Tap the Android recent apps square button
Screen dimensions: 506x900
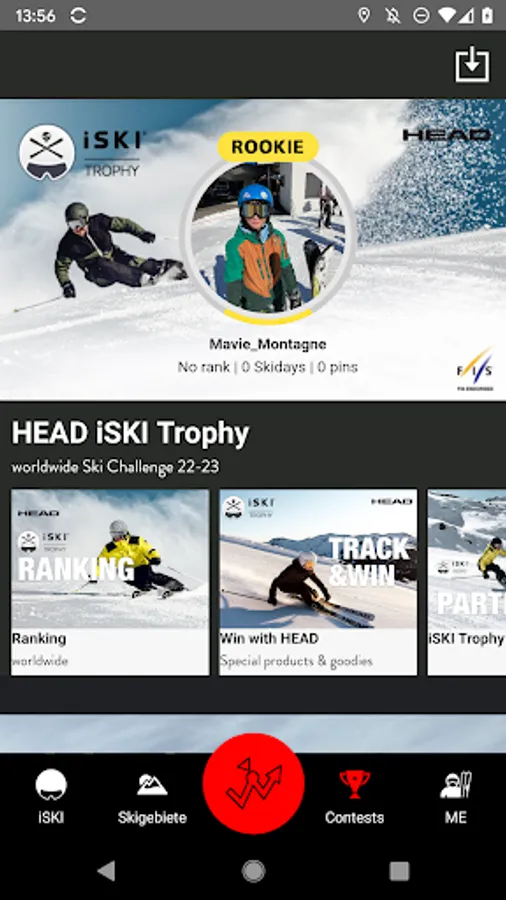399,871
